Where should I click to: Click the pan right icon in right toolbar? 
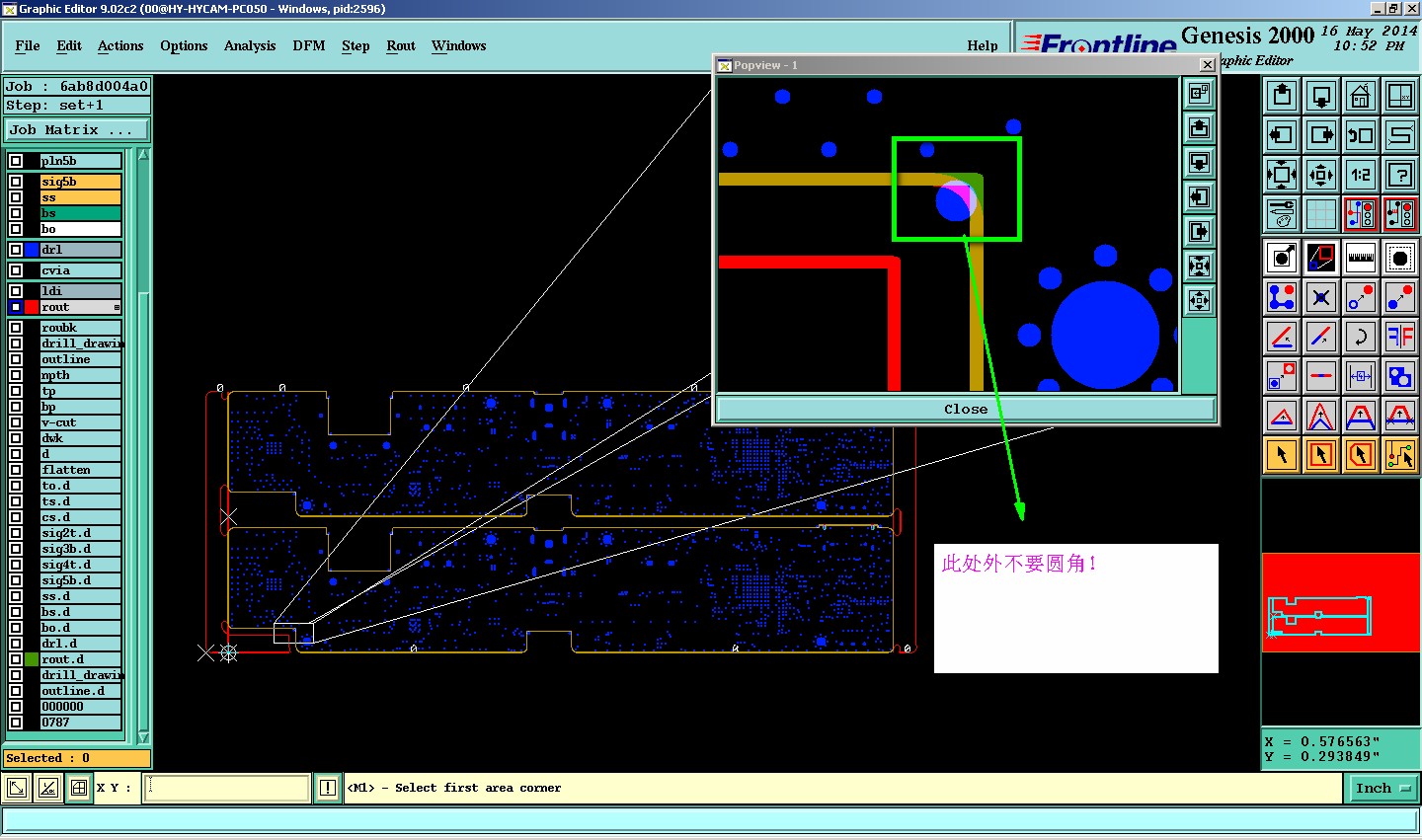point(1321,135)
